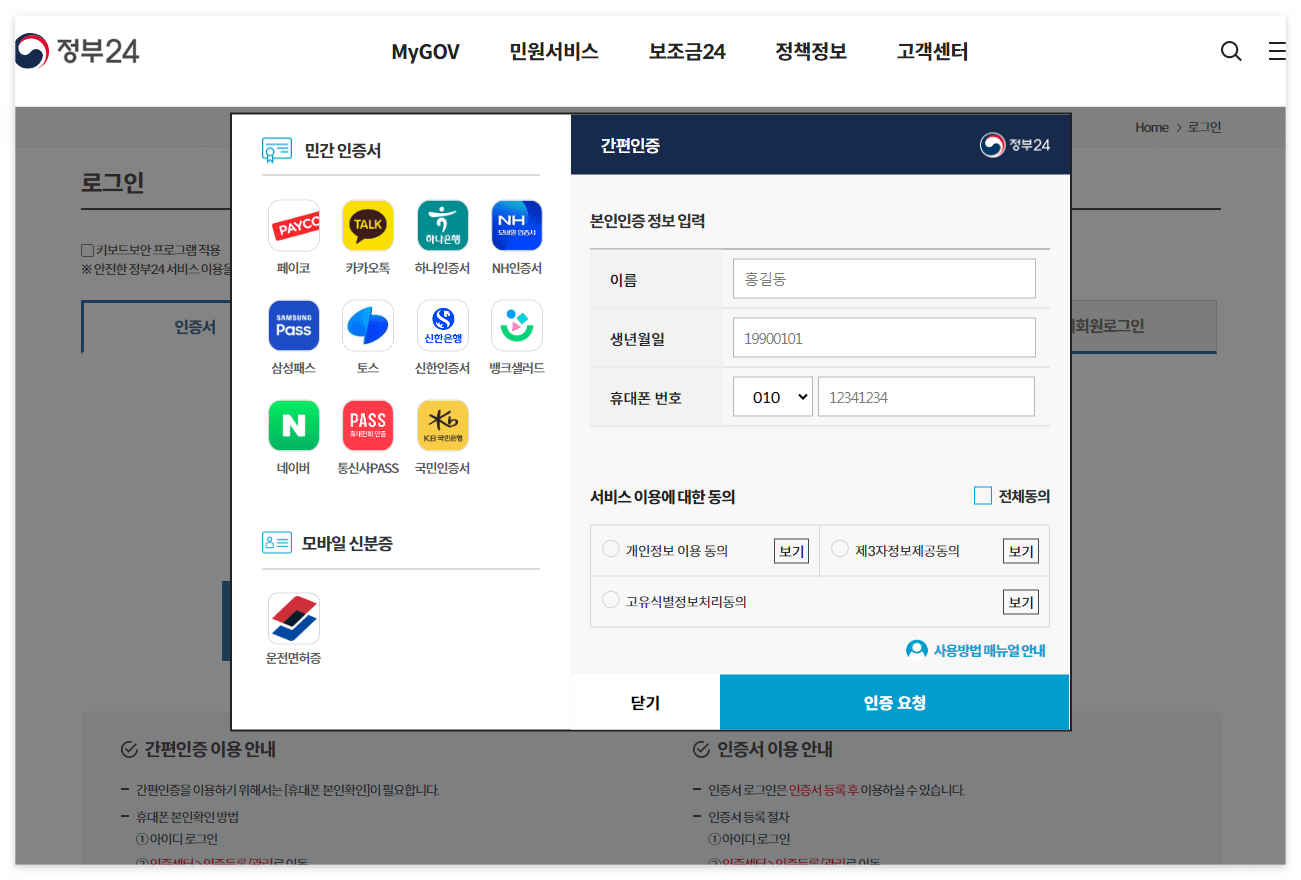Open 민원서비스 menu
Viewport: 1301px width, 880px height.
click(x=554, y=52)
